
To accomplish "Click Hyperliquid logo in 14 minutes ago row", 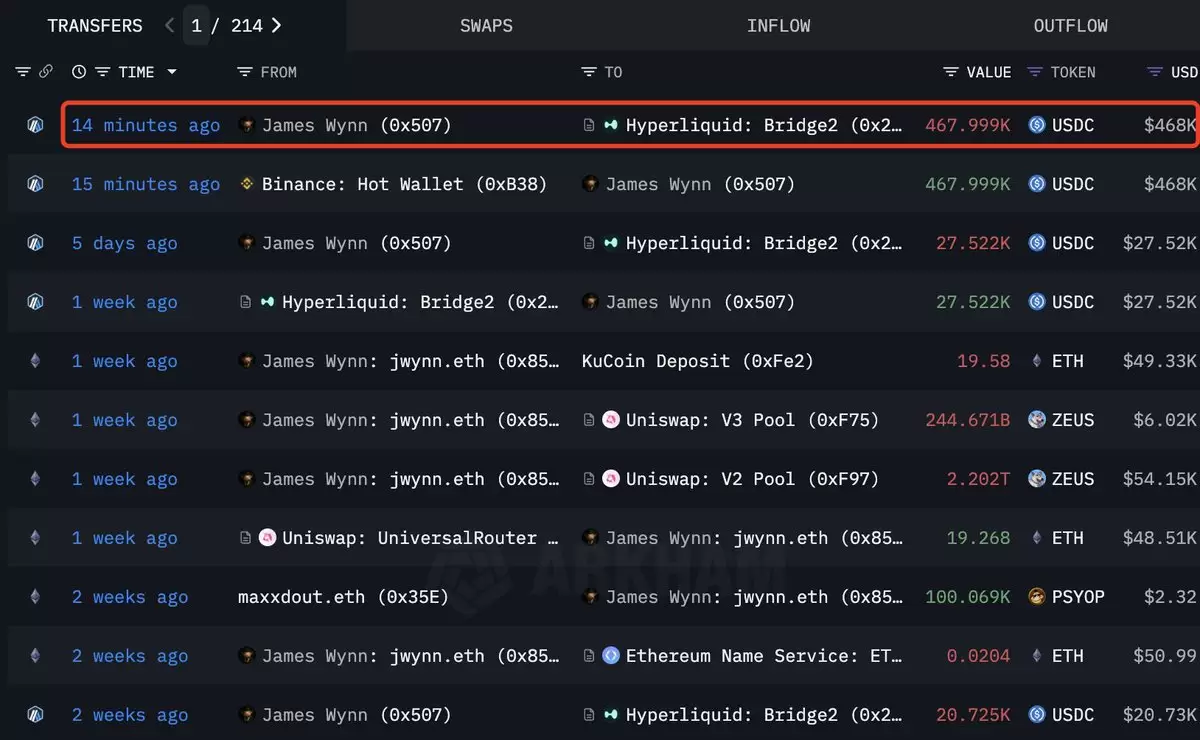I will pyautogui.click(x=611, y=125).
